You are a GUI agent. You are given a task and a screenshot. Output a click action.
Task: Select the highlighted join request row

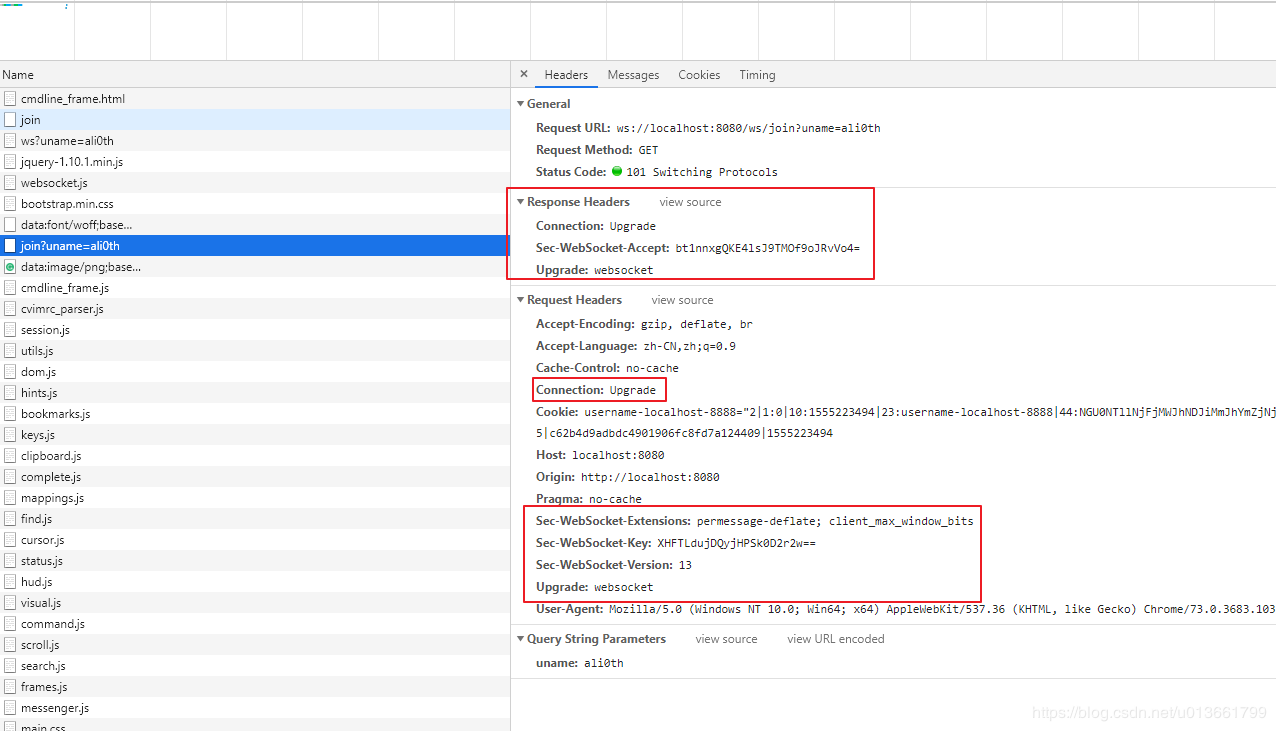click(255, 120)
